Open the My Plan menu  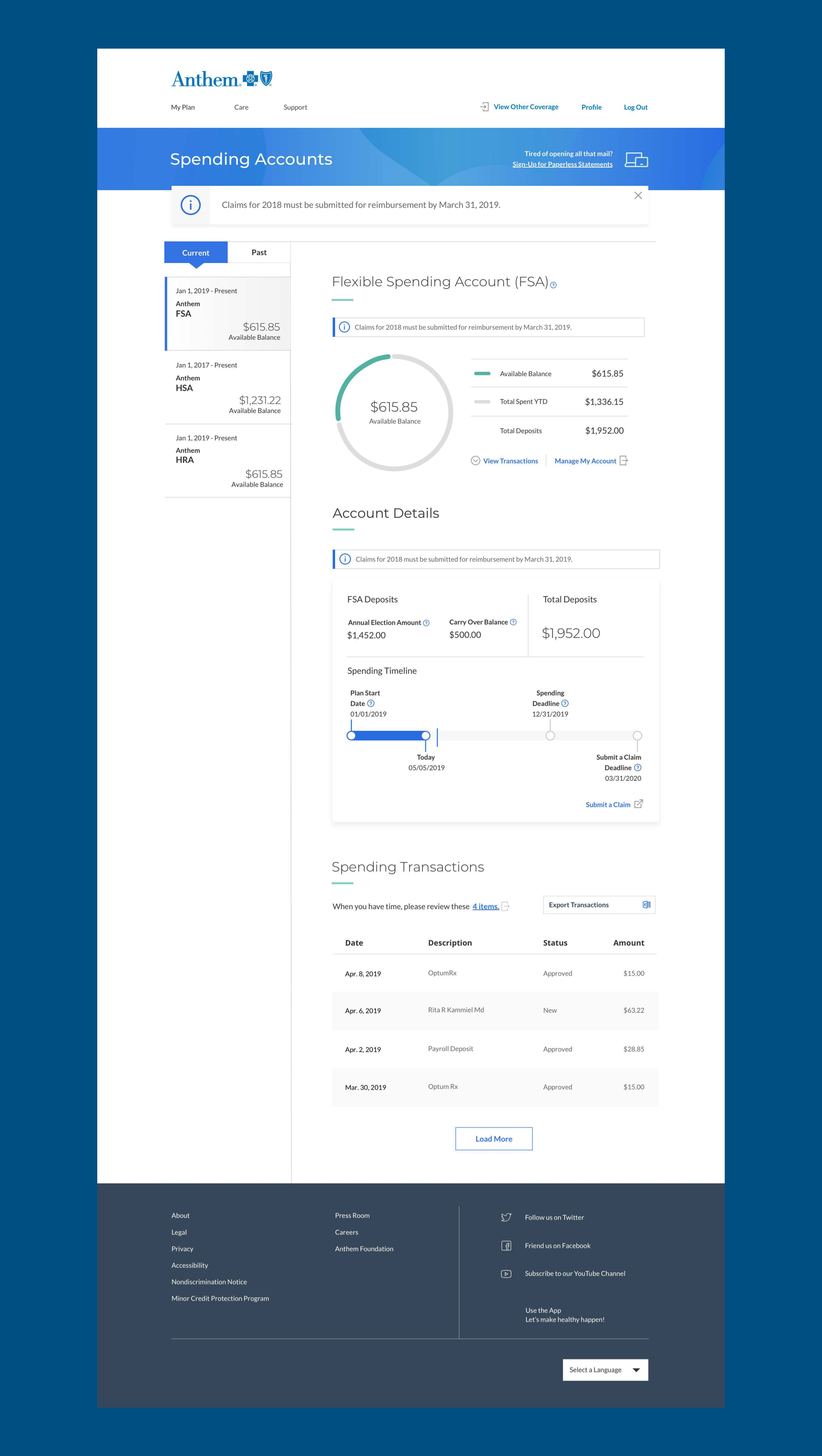[182, 107]
